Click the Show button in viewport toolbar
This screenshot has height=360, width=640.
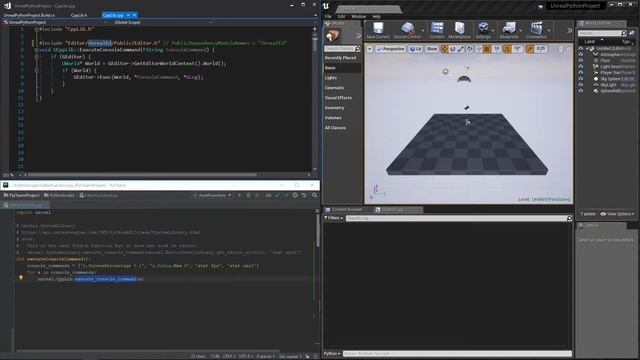(x=431, y=49)
